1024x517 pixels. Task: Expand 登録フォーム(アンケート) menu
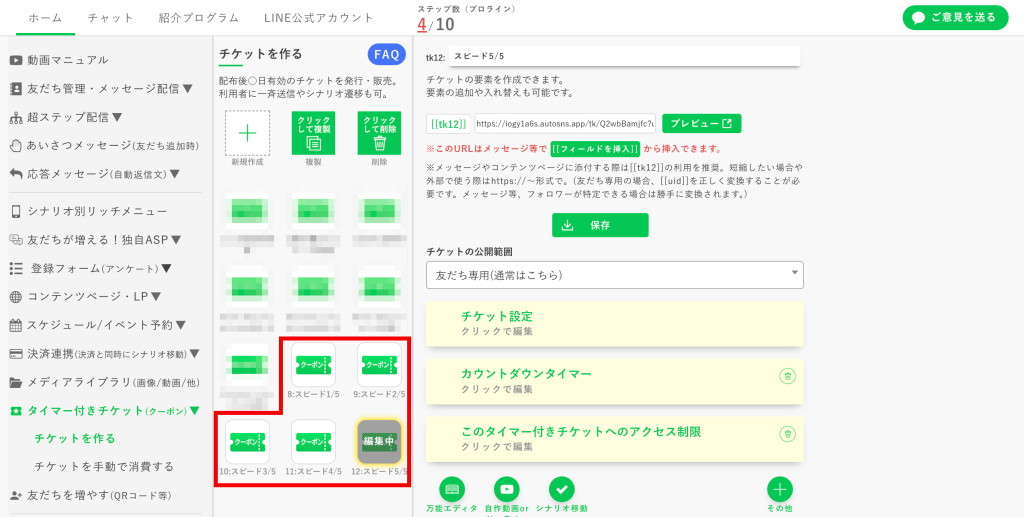pos(91,268)
